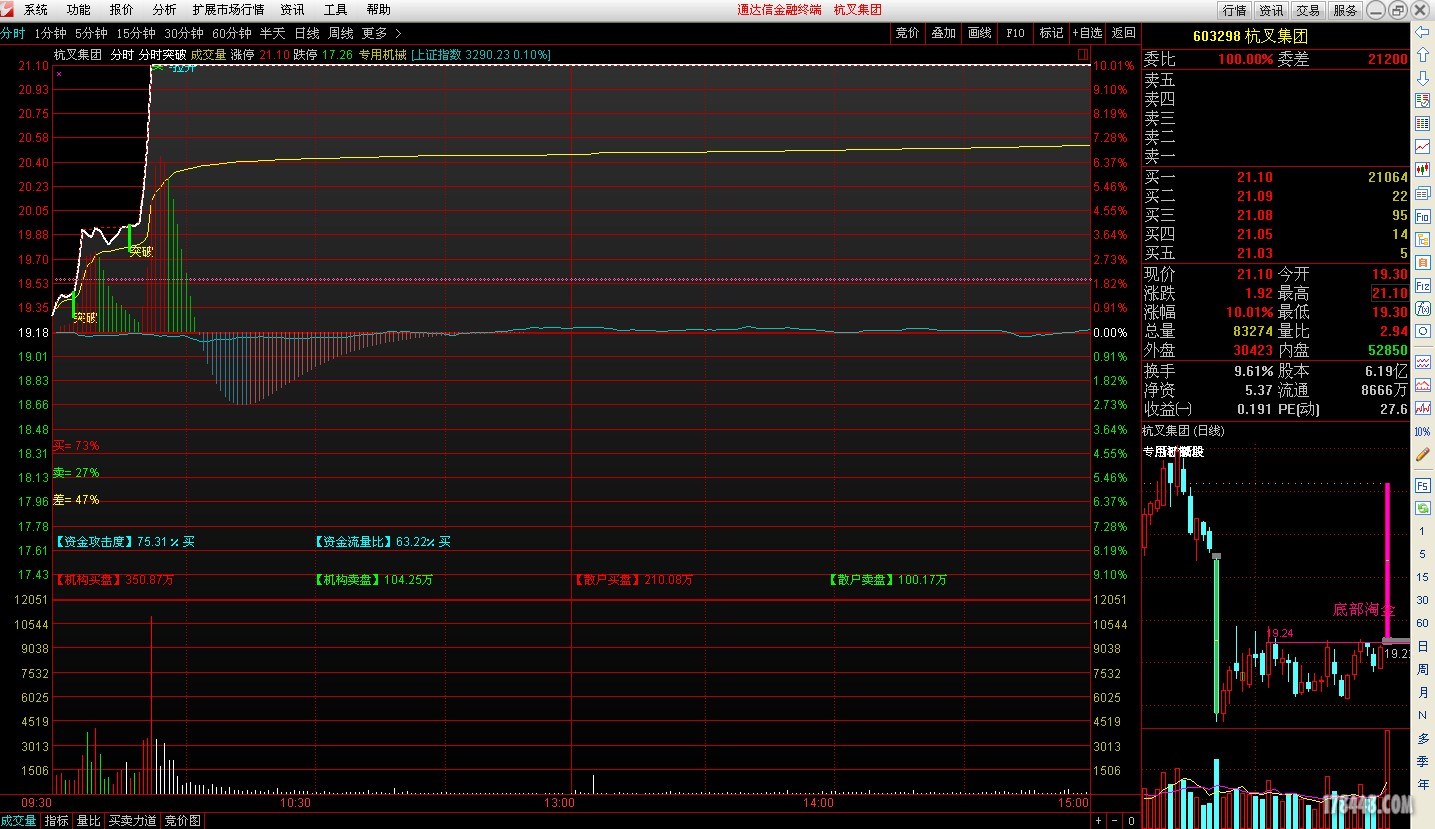The height and width of the screenshot is (829, 1435).
Task: Open the 帮助 menu
Action: tap(378, 9)
